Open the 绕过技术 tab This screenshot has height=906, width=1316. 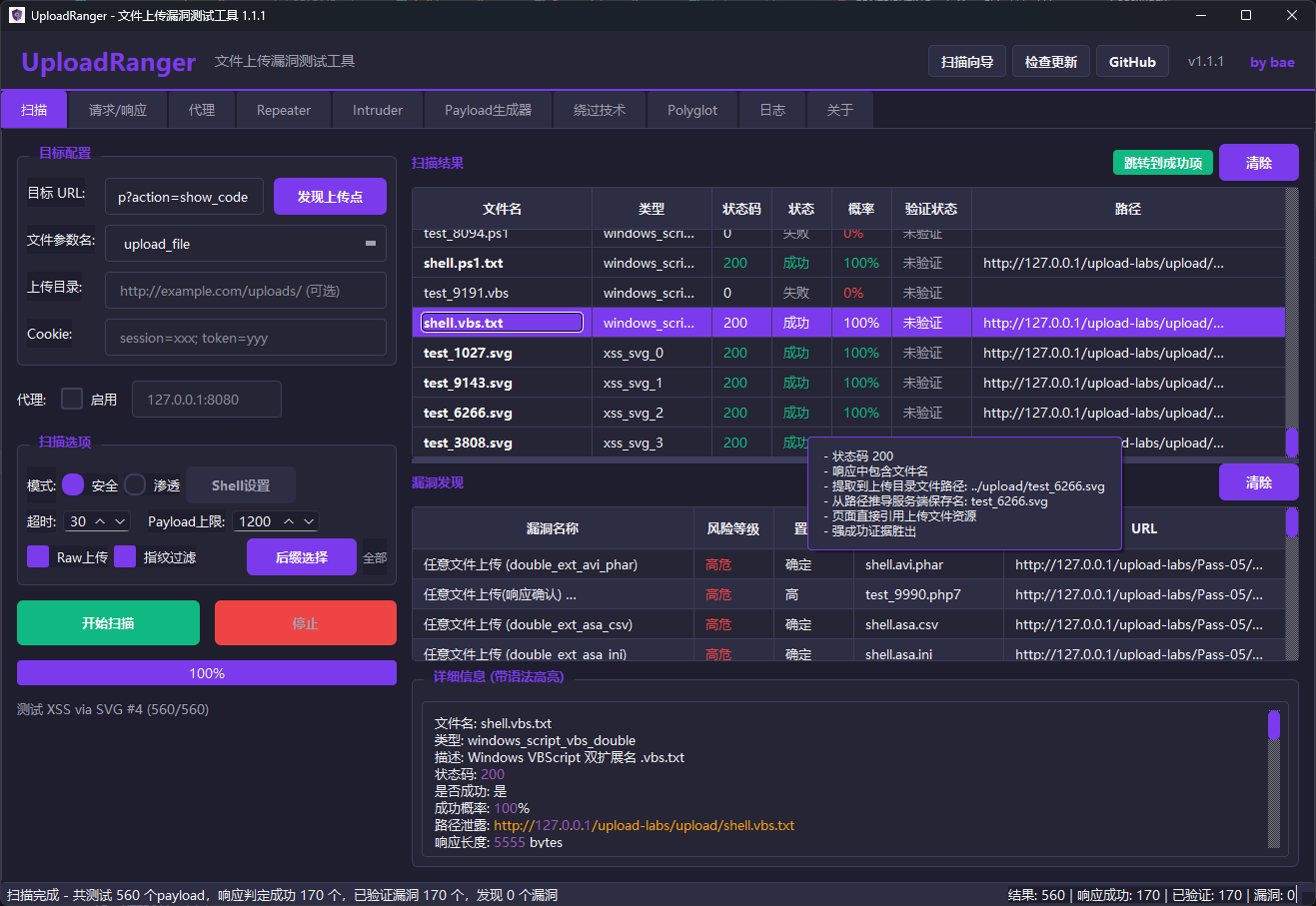click(600, 110)
